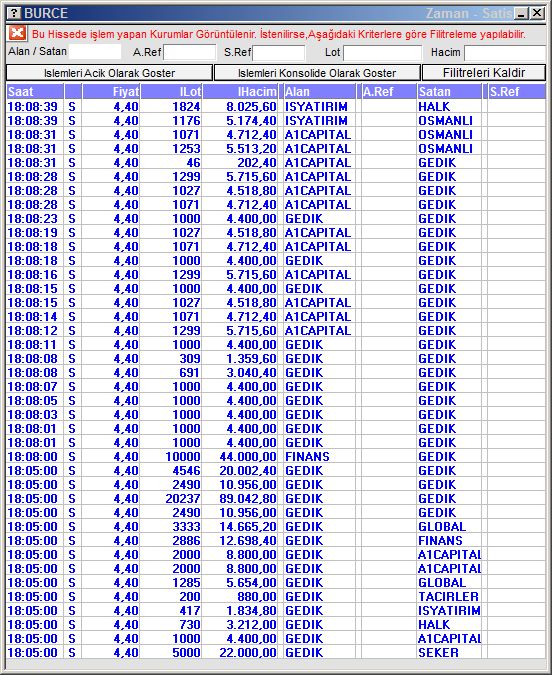Click time 18:08:14
The height and width of the screenshot is (675, 552).
pos(33,316)
